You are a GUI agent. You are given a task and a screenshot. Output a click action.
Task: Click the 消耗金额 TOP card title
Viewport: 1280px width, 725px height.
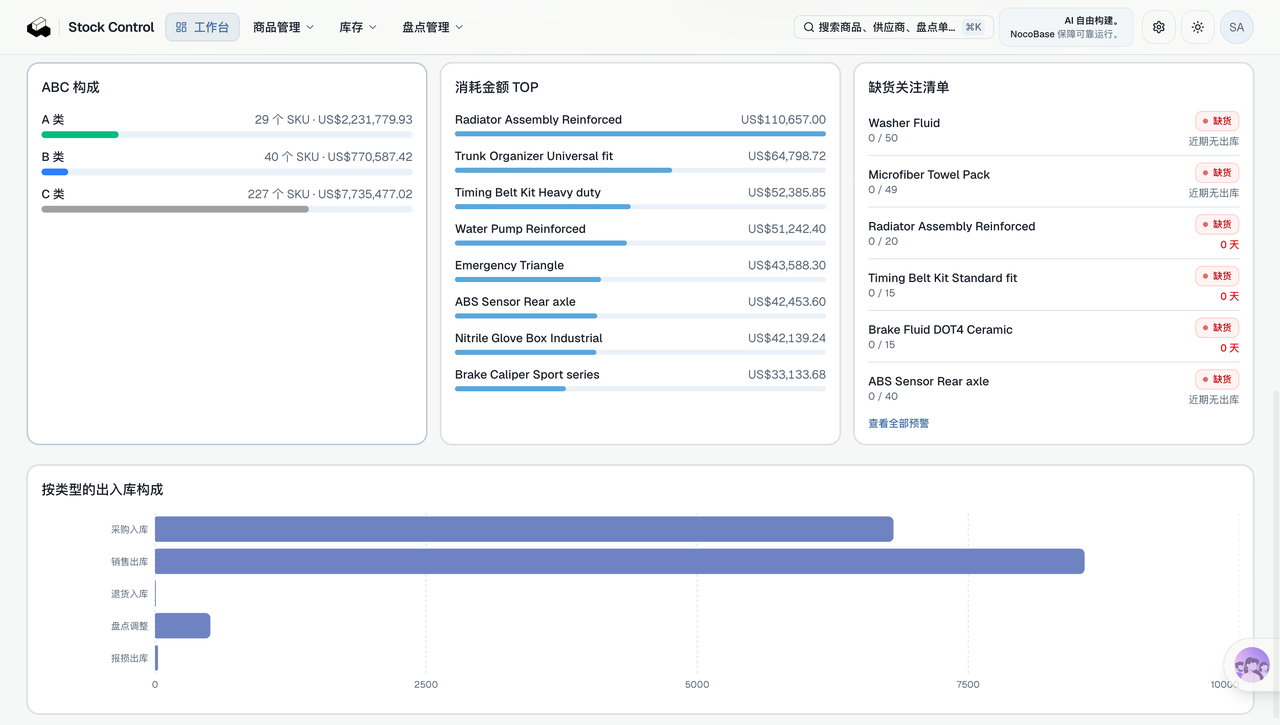[497, 87]
